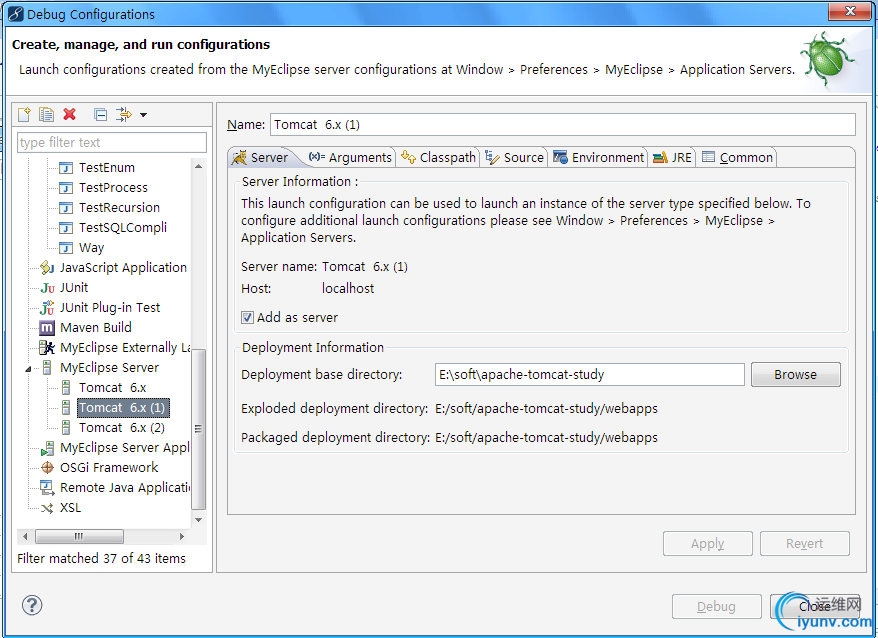The width and height of the screenshot is (878, 638).
Task: Click the Apply button
Action: tap(708, 544)
